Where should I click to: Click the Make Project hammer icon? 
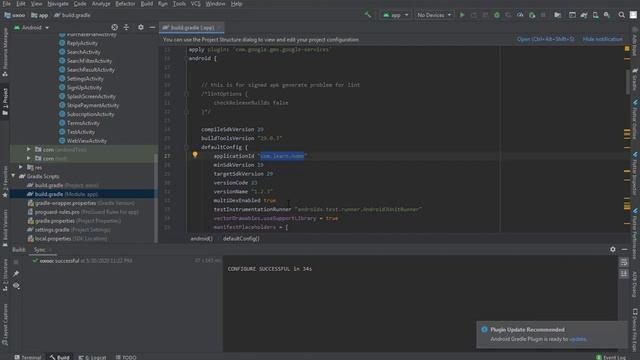click(368, 15)
